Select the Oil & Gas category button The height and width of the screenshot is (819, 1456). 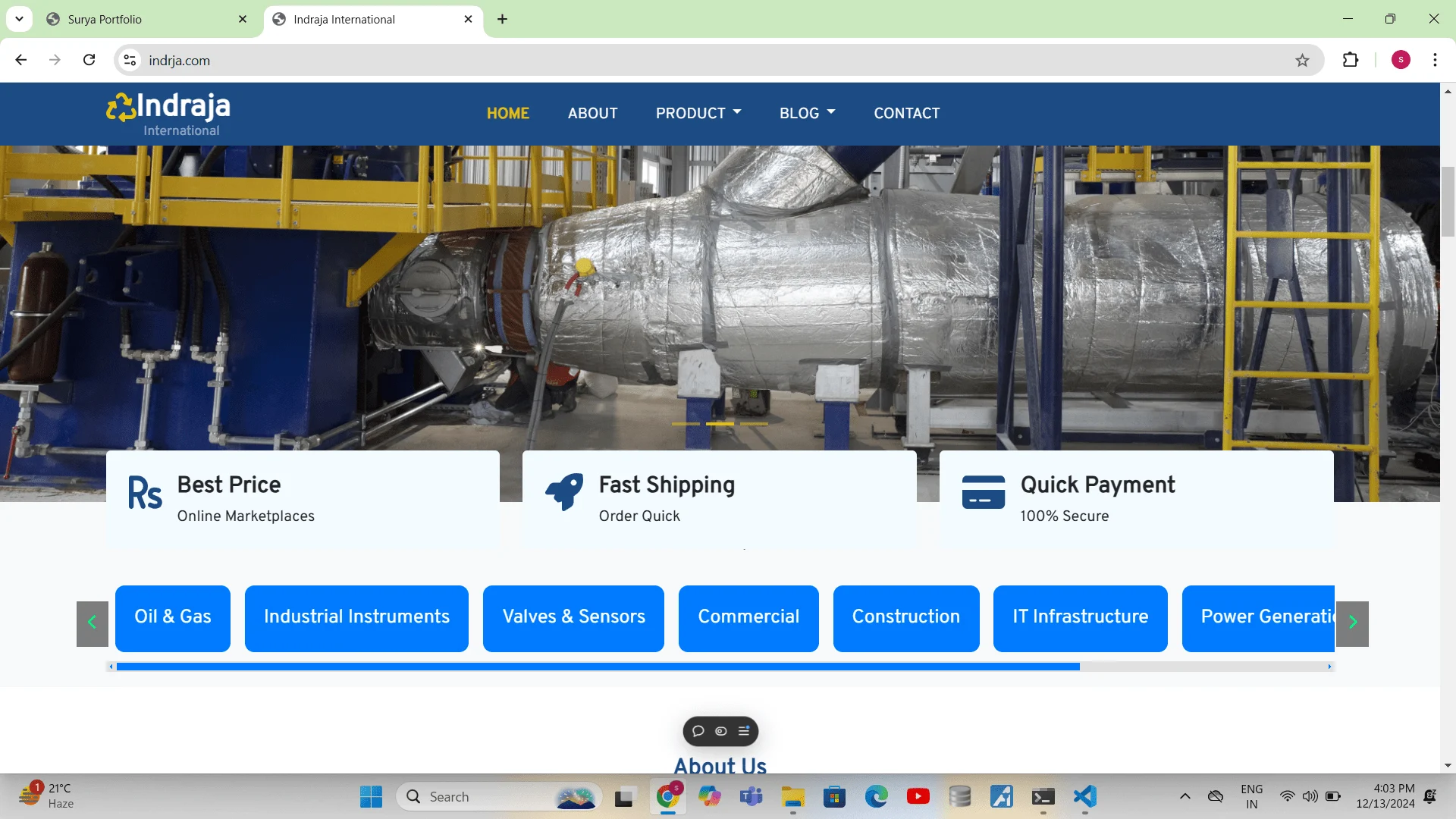(x=172, y=618)
